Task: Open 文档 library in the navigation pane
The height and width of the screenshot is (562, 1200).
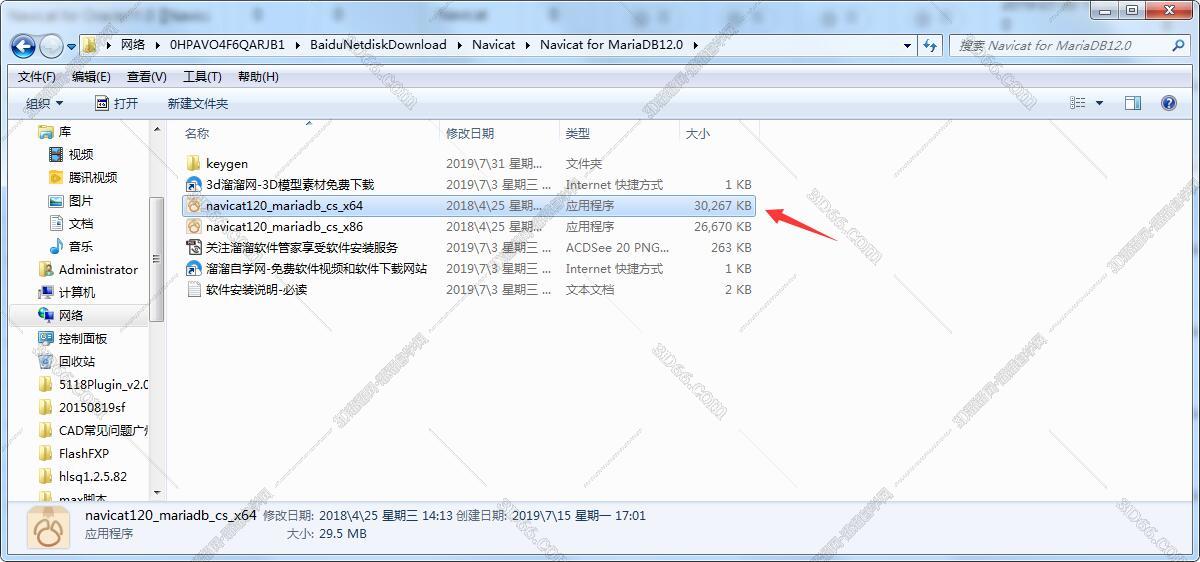Action: tap(81, 223)
